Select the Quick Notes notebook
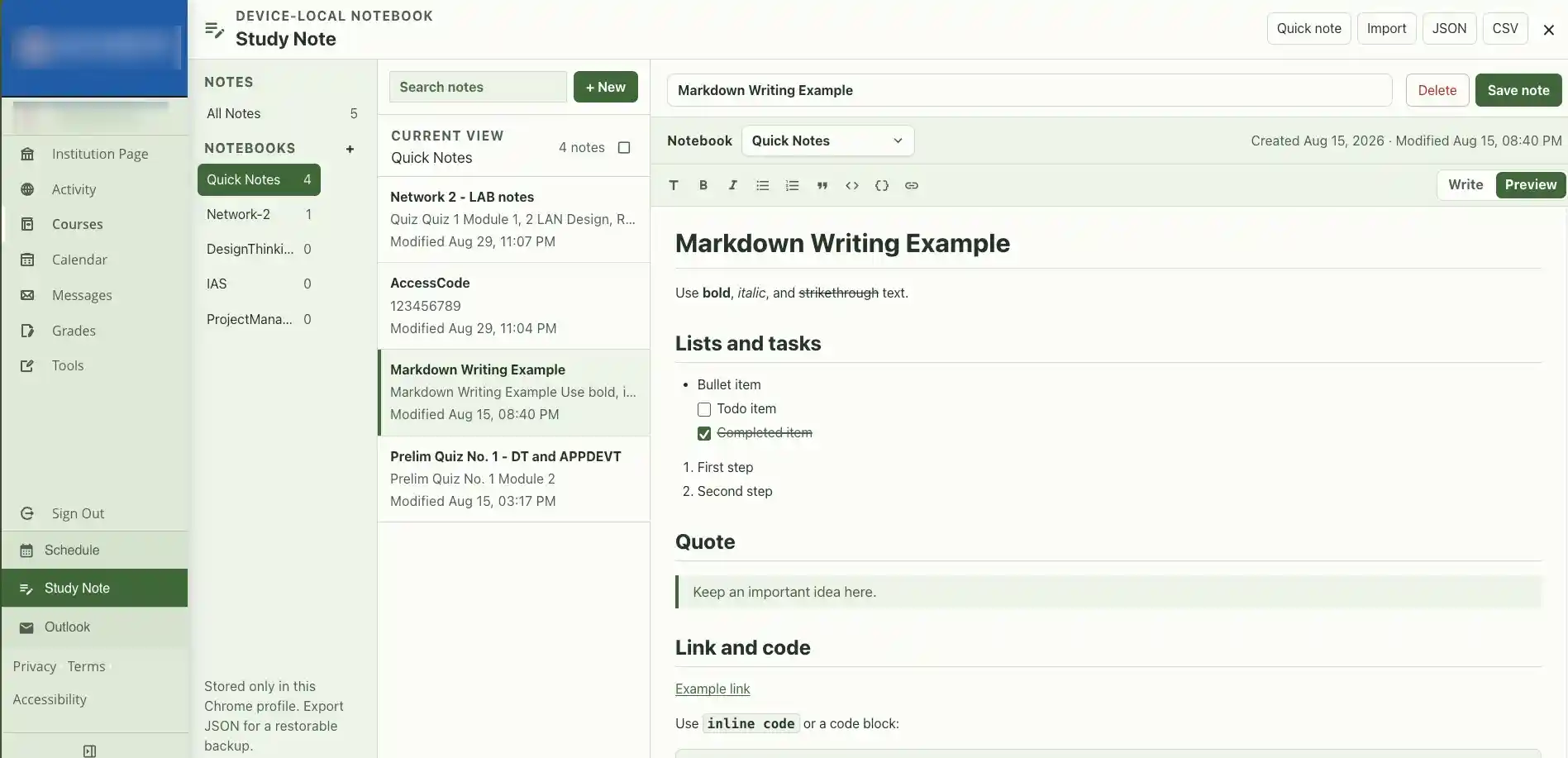Image resolution: width=1568 pixels, height=758 pixels. pos(259,179)
